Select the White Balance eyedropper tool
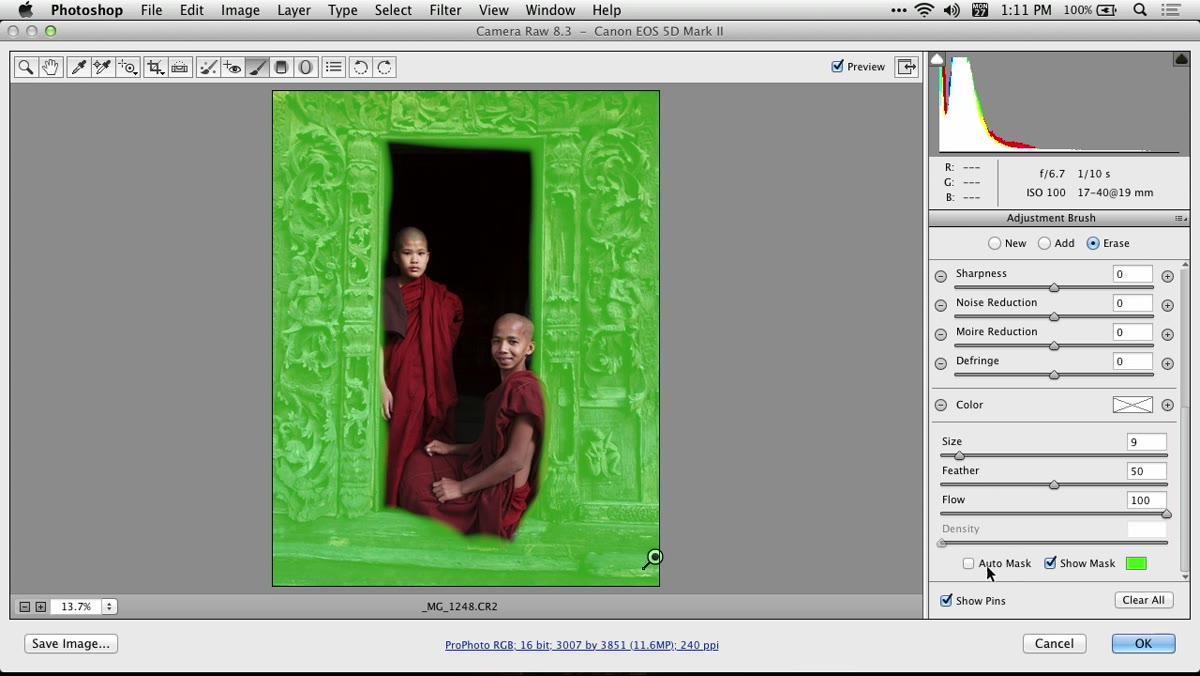The height and width of the screenshot is (676, 1200). pyautogui.click(x=78, y=67)
